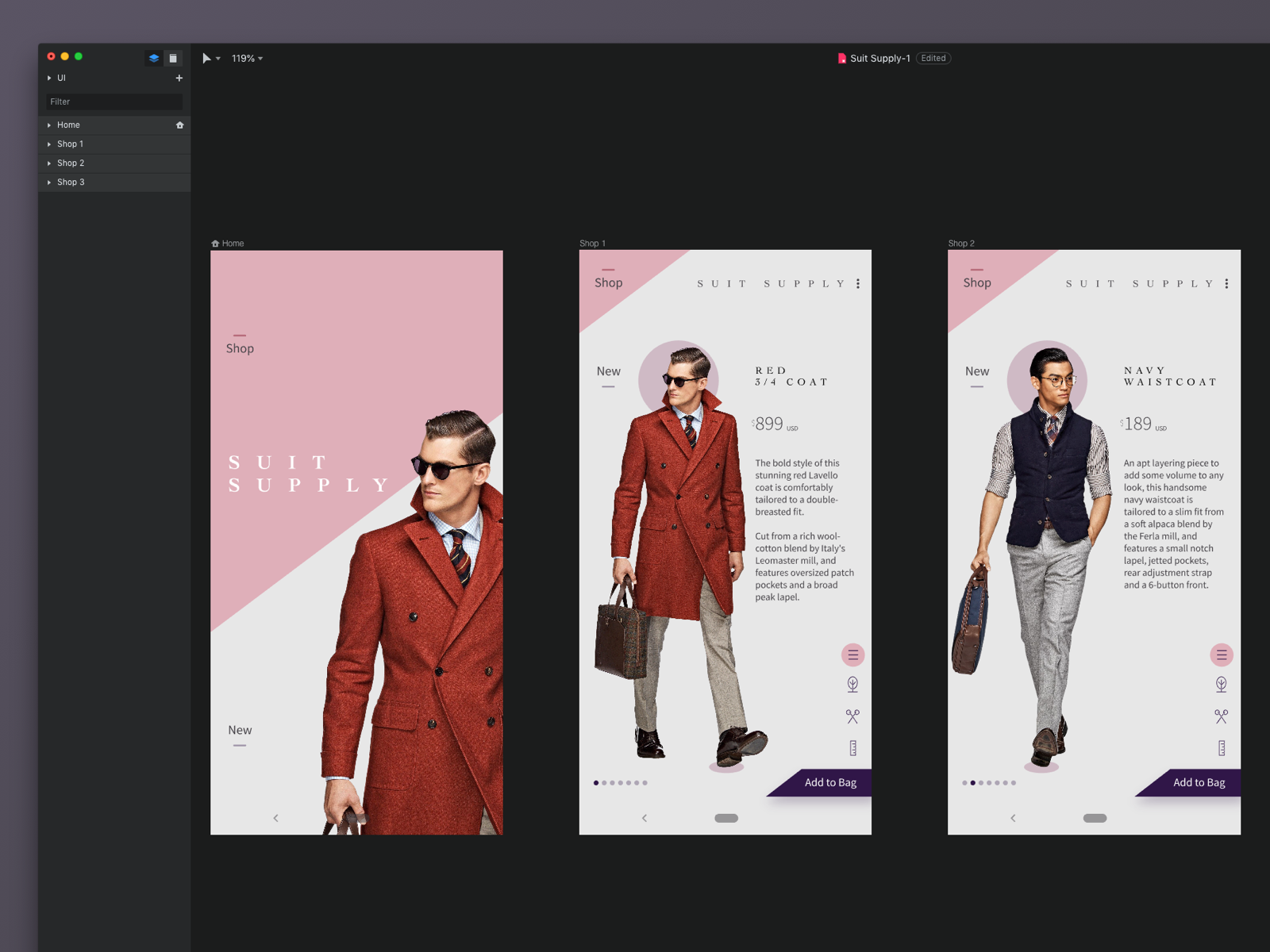The height and width of the screenshot is (952, 1270).
Task: Click pink menu circle icon in Shop 1
Action: pos(852,654)
